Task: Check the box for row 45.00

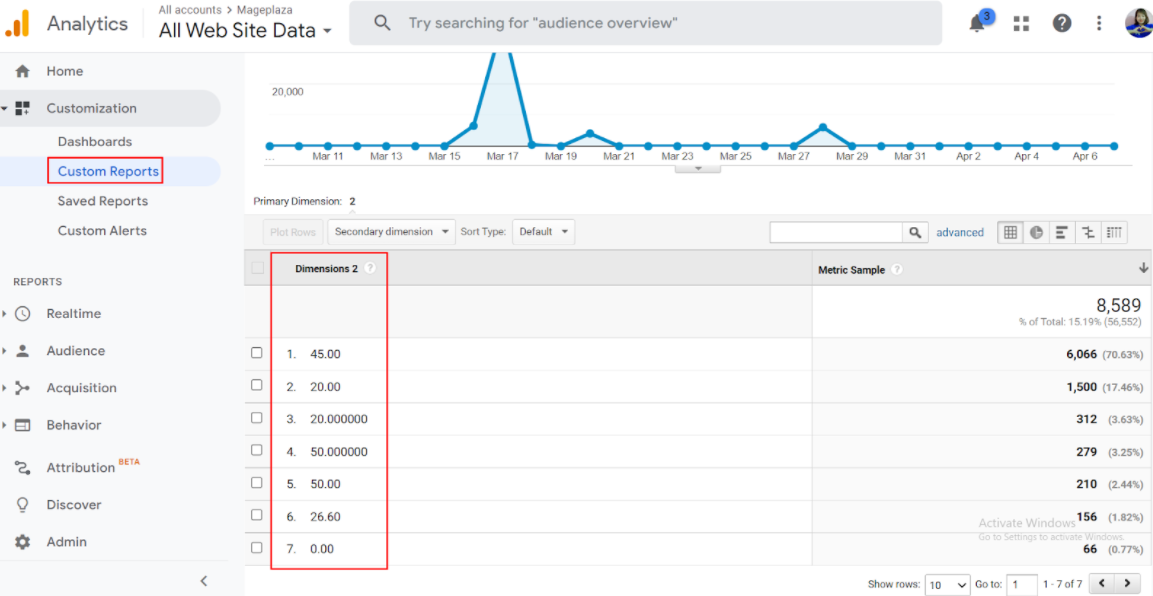Action: (x=257, y=353)
